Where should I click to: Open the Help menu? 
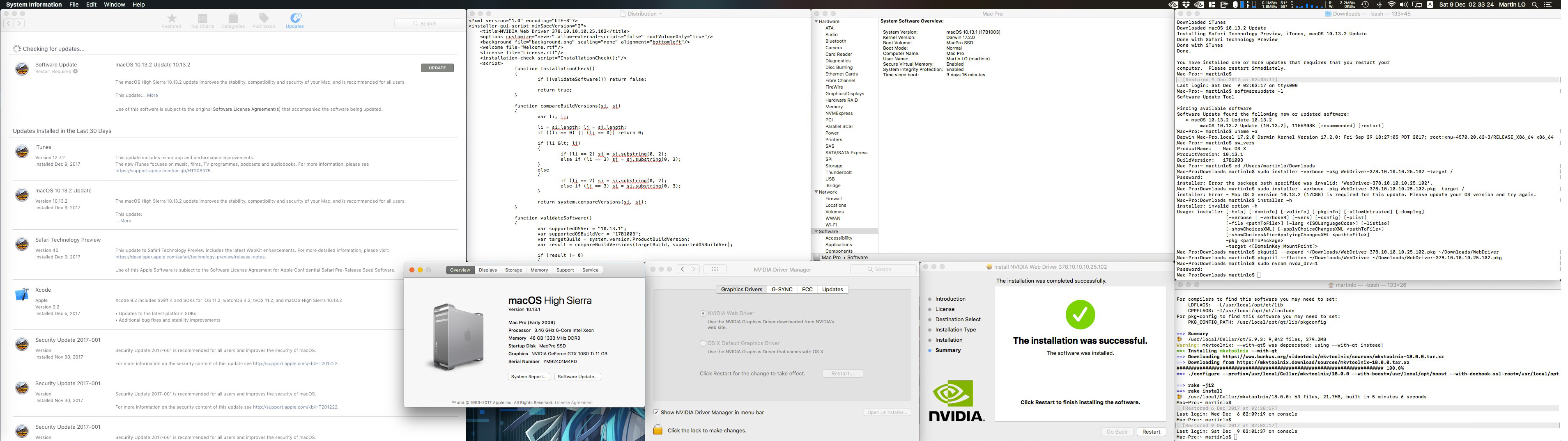pos(139,4)
